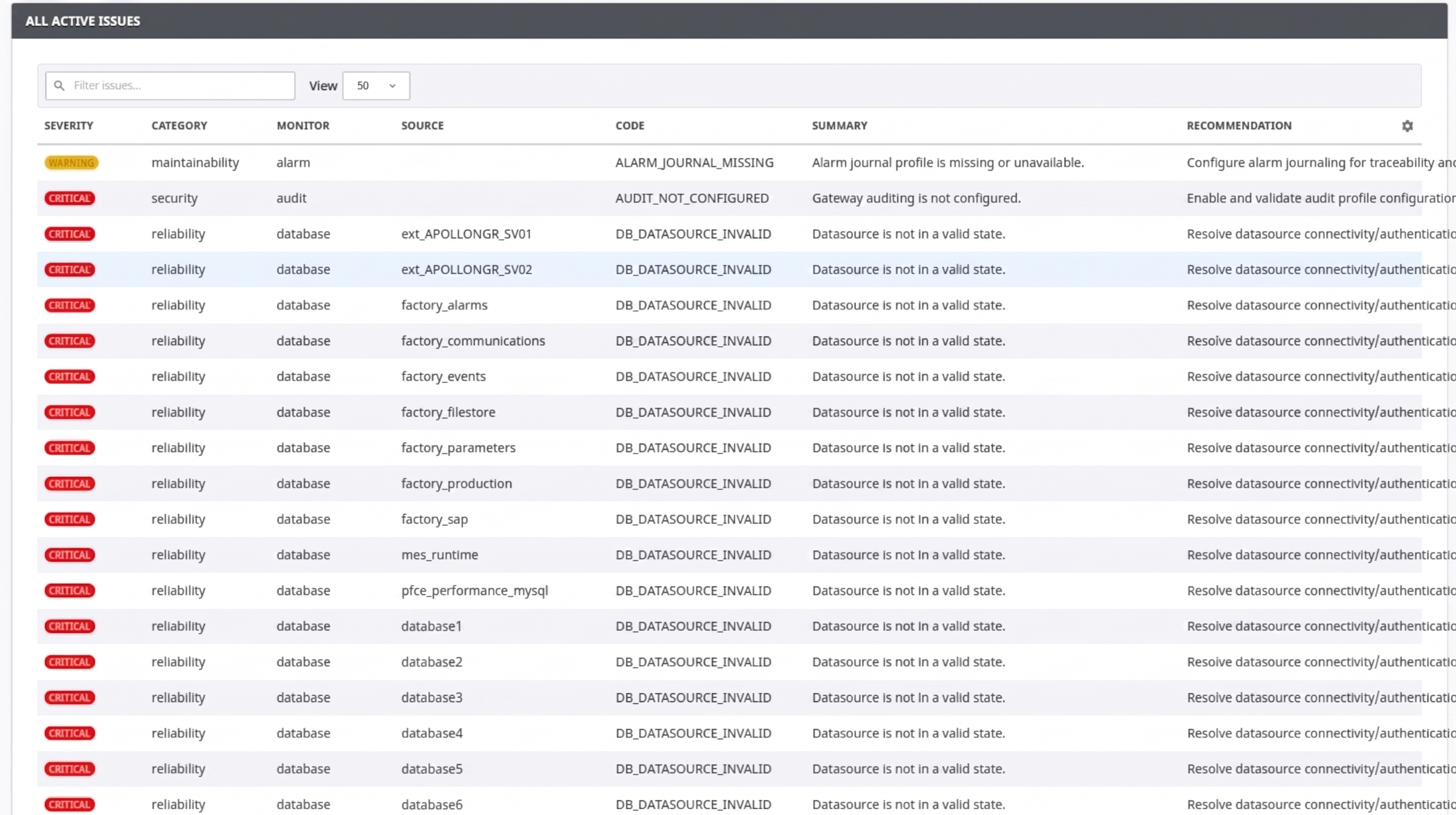Sort by the SOURCE column header
The width and height of the screenshot is (1456, 815).
(x=422, y=125)
